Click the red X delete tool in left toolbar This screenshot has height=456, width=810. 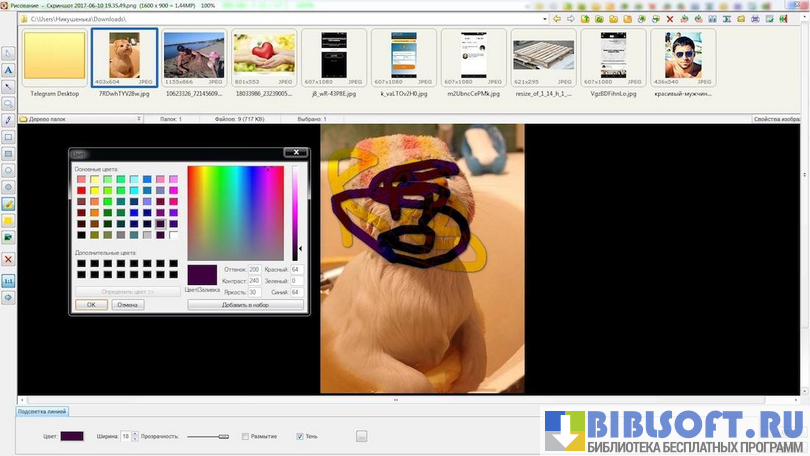[8, 259]
